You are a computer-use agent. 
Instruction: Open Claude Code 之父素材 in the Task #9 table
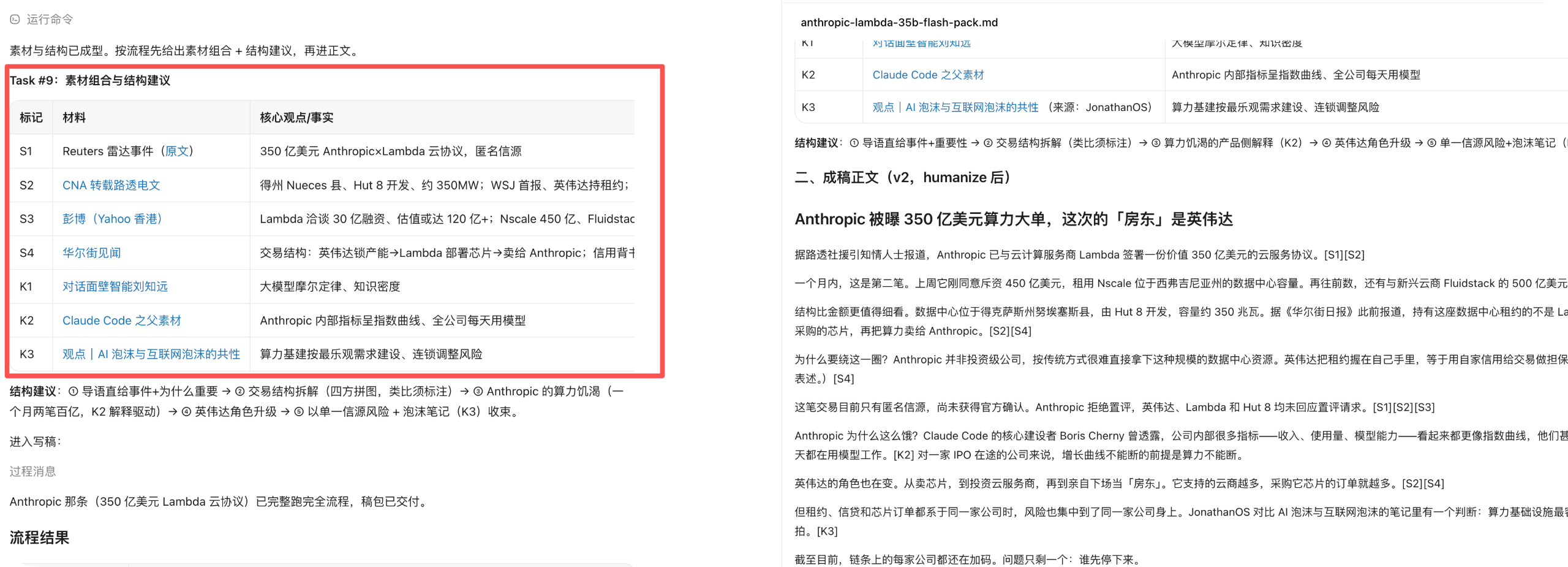pos(121,321)
